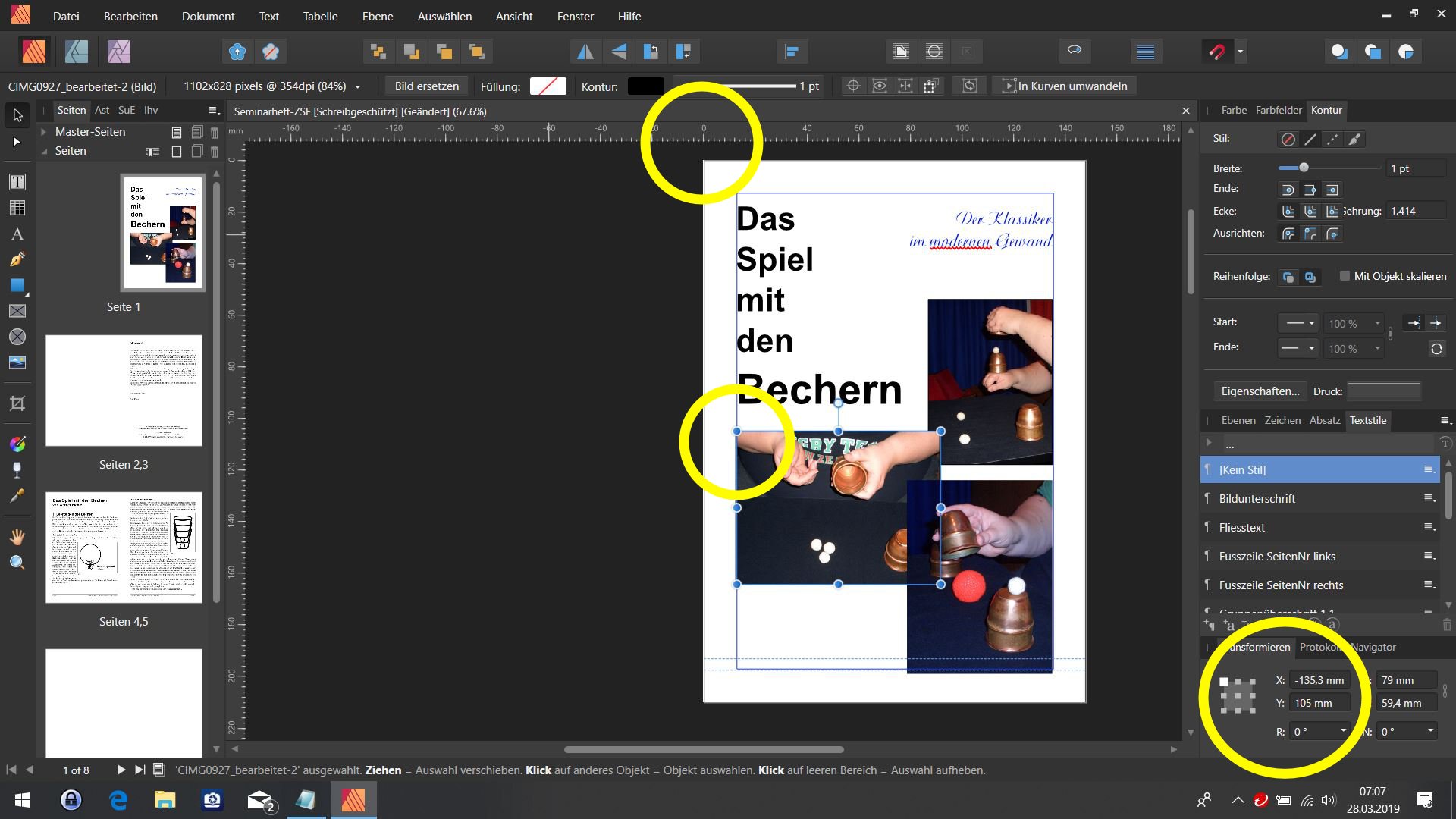Select the Frame Text tool
1456x819 pixels.
17,182
